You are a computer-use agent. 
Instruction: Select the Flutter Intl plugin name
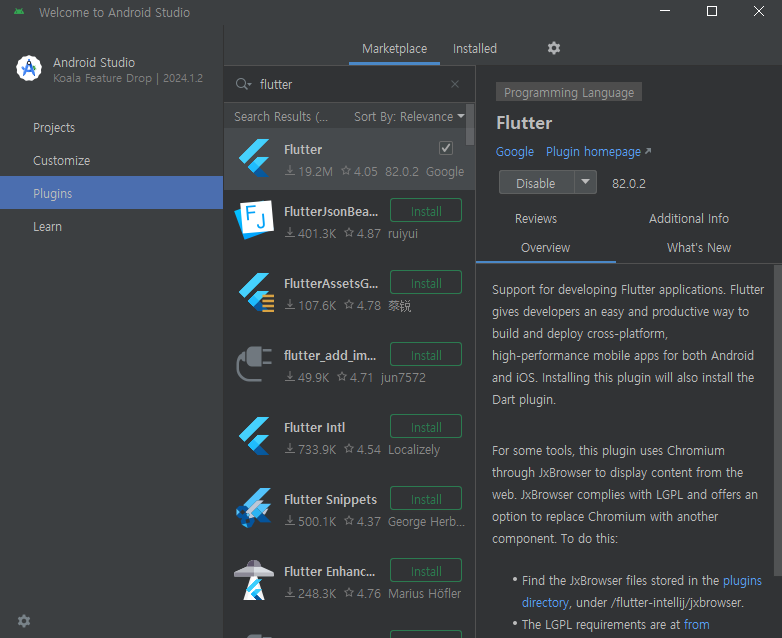314,427
